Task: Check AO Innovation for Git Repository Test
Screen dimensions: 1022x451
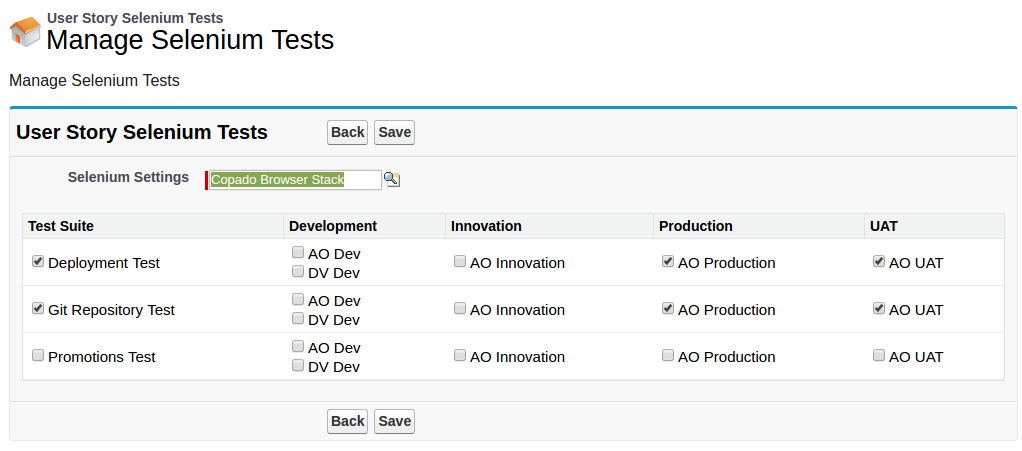Action: [x=460, y=309]
